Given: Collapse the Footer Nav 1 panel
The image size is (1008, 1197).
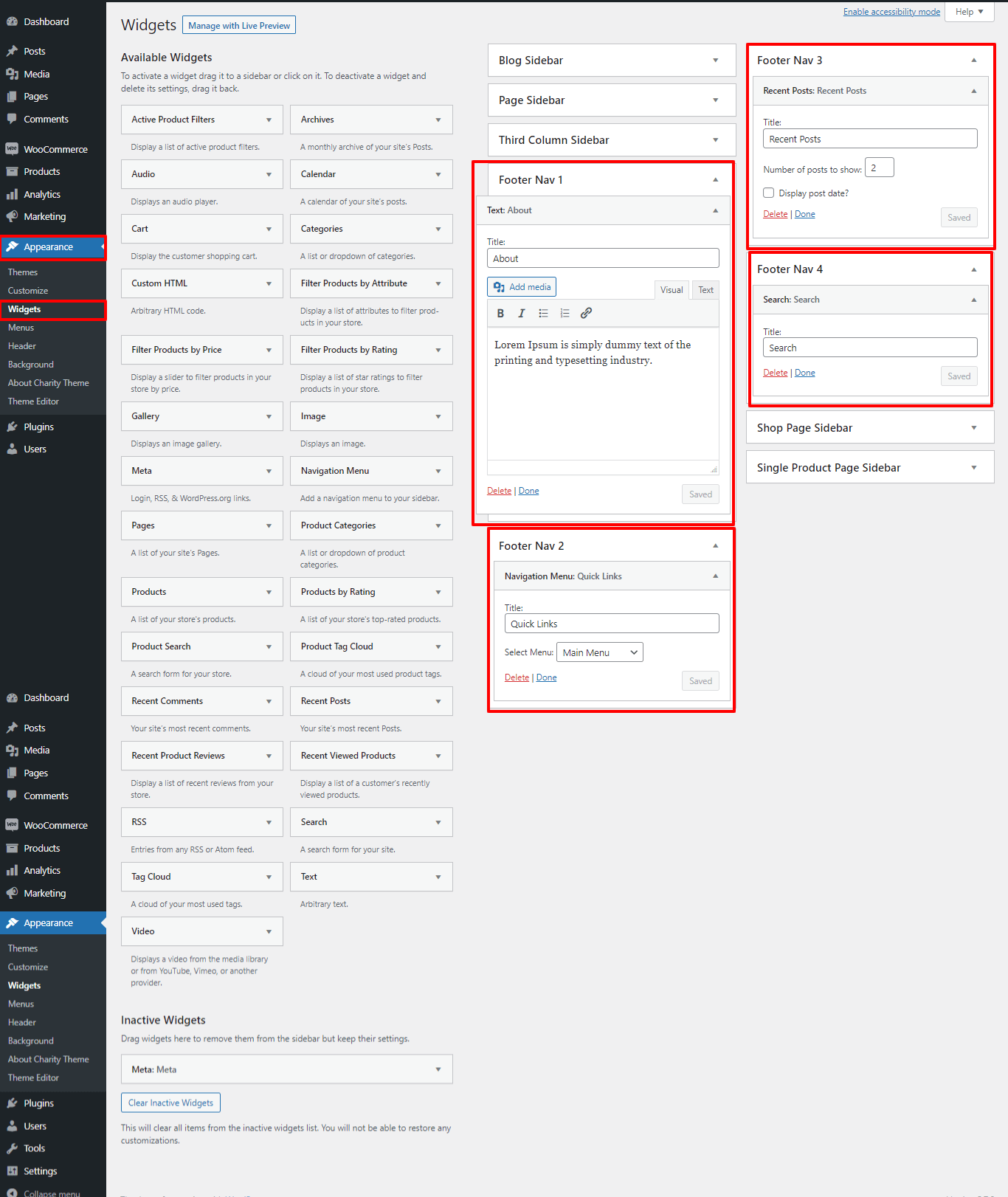Looking at the screenshot, I should (x=715, y=180).
